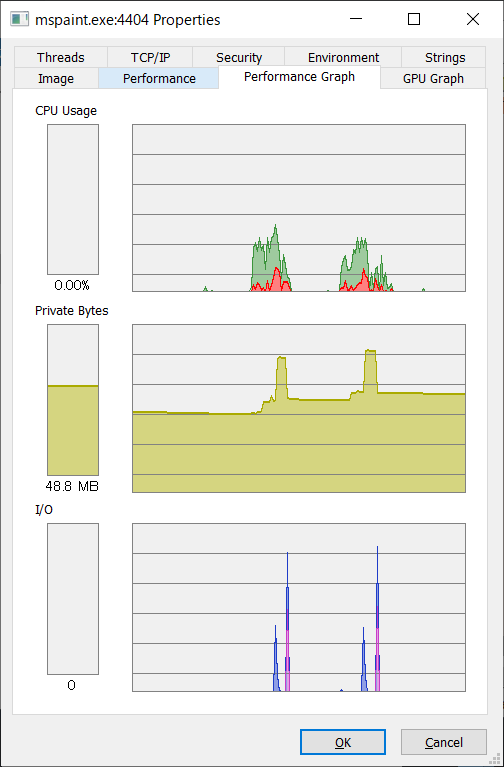504x767 pixels.
Task: Click the Cancel button
Action: pyautogui.click(x=444, y=742)
